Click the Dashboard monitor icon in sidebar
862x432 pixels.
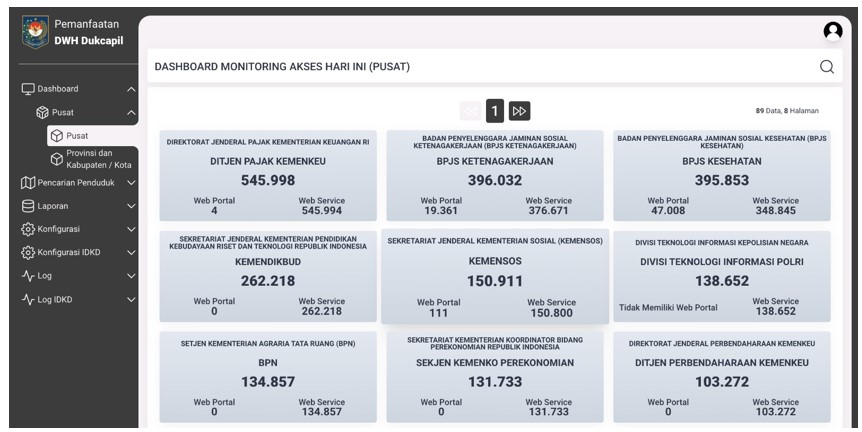pyautogui.click(x=28, y=89)
